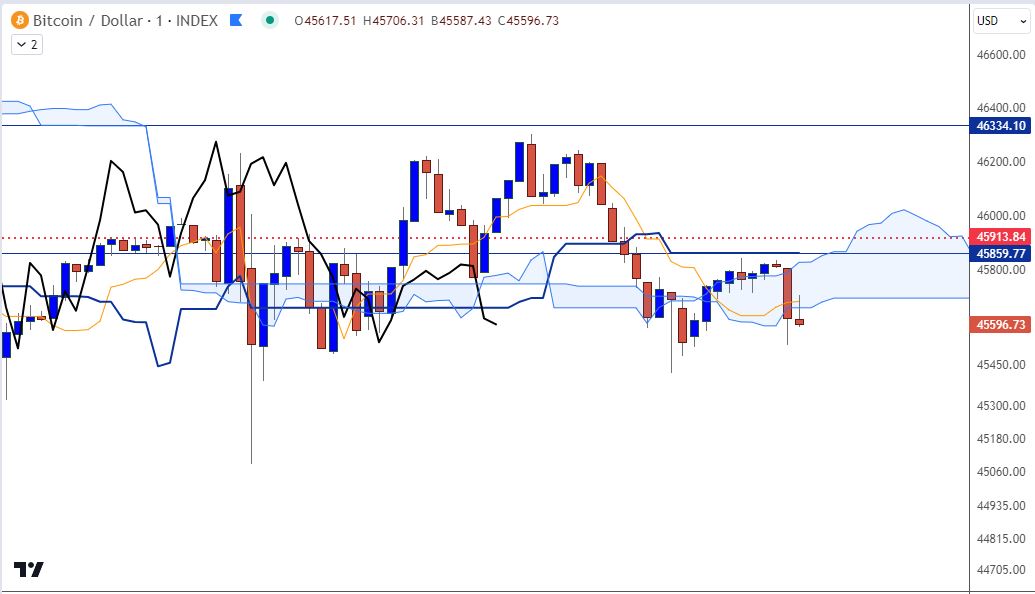This screenshot has height=594, width=1035.
Task: Click the B45587.43 value in header
Action: coord(461,20)
